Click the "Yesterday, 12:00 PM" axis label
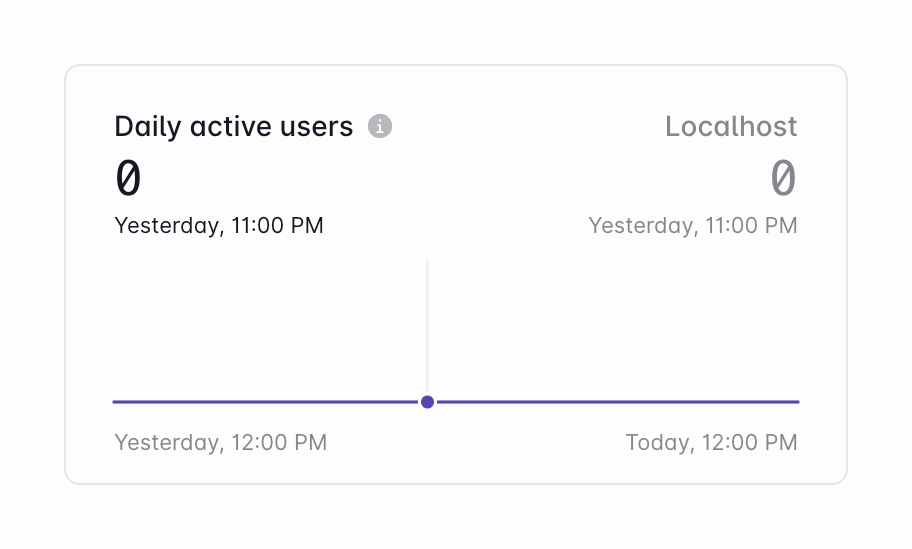 coord(220,442)
